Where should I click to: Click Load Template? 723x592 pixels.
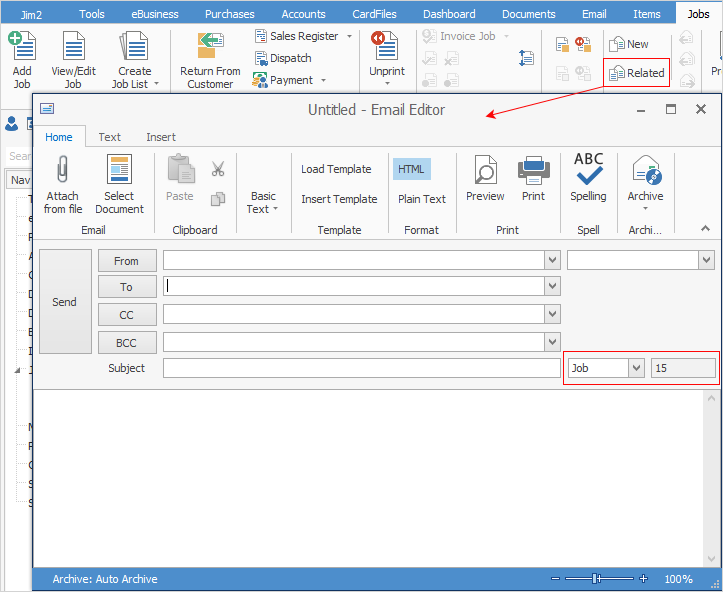[336, 169]
